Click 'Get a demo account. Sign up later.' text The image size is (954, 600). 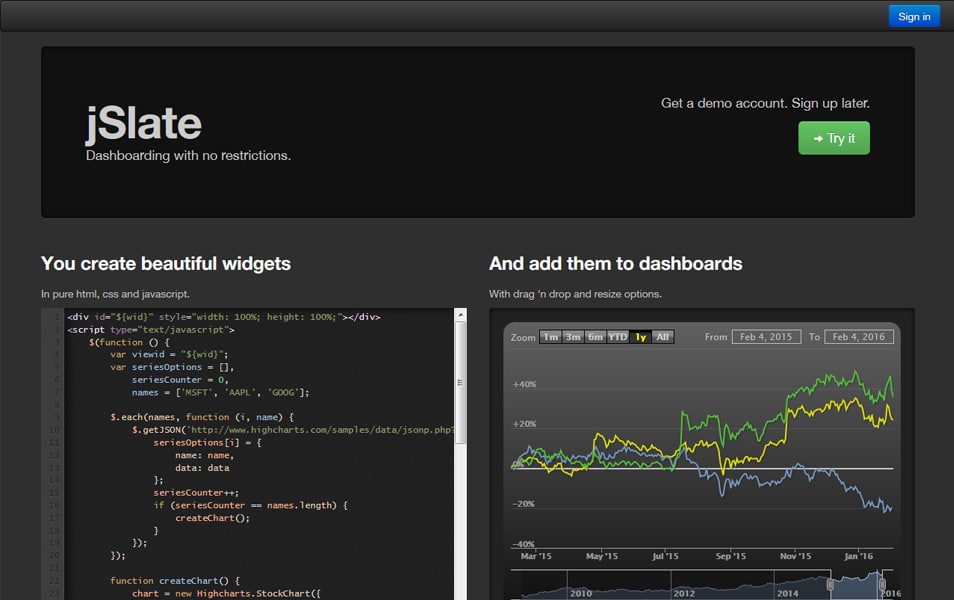(765, 103)
